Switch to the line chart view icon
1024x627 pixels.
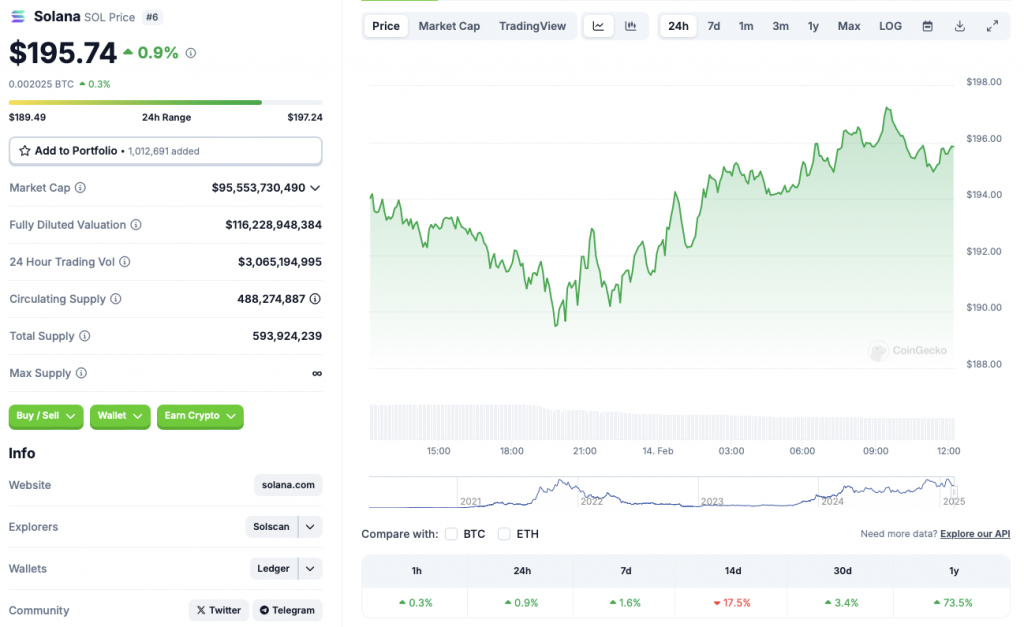click(x=598, y=26)
